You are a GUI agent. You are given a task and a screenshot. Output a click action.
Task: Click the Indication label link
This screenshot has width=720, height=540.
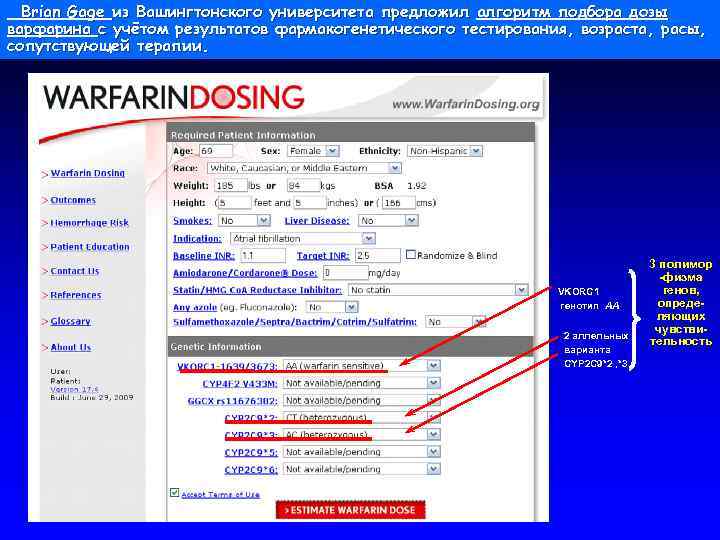(197, 239)
